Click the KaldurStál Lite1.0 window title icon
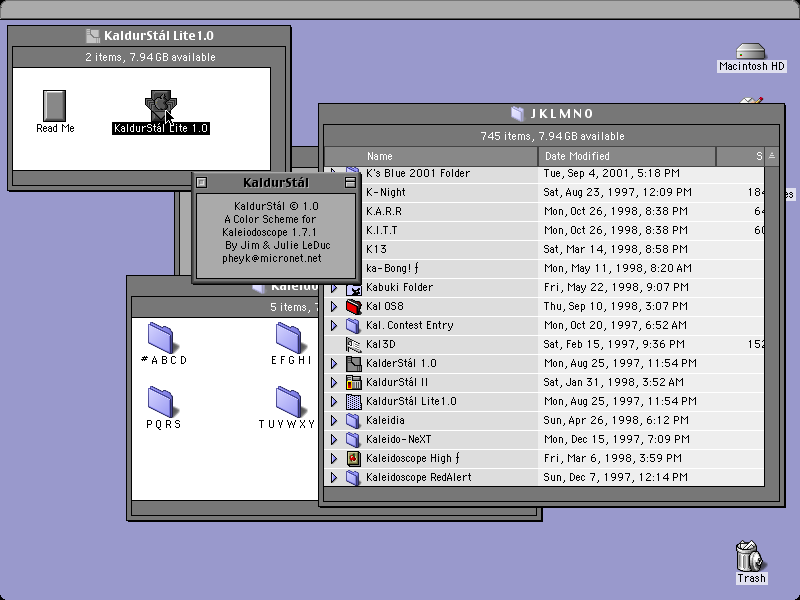Screen dimensions: 800x600 coord(92,35)
